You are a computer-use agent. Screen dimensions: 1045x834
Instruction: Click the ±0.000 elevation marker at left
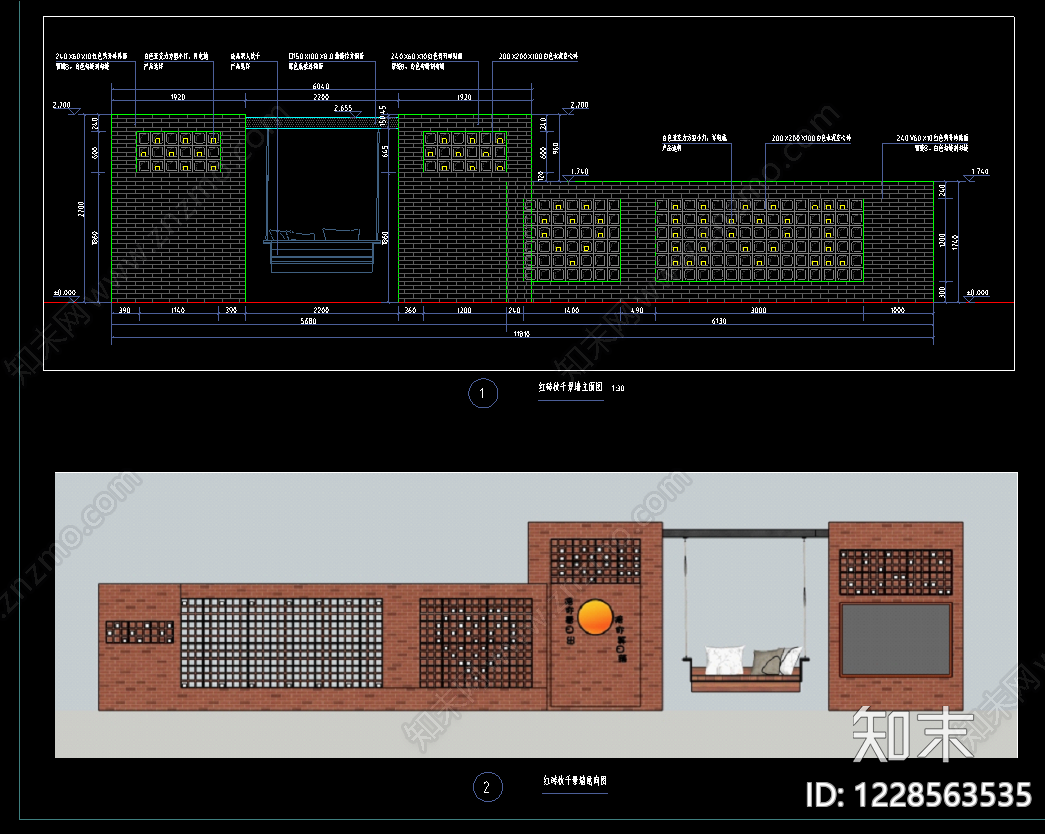[65, 293]
